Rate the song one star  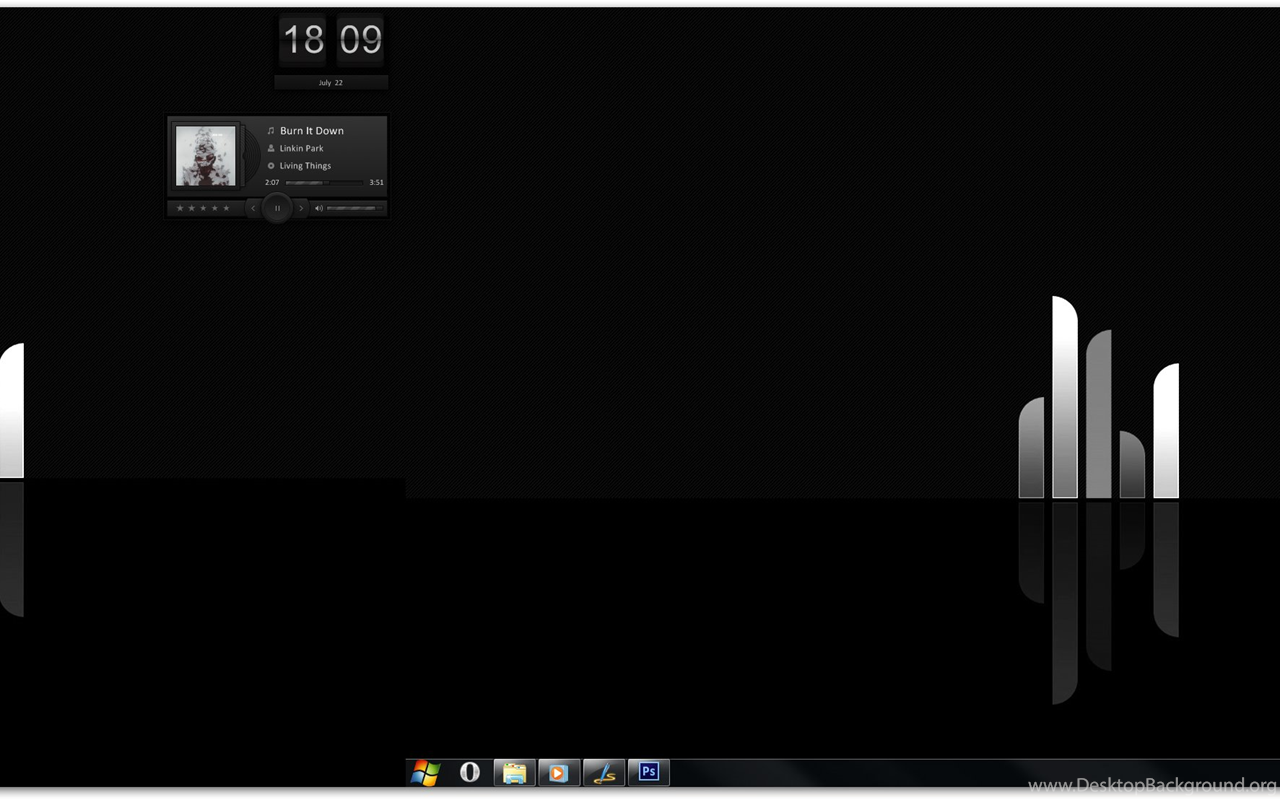(x=180, y=208)
